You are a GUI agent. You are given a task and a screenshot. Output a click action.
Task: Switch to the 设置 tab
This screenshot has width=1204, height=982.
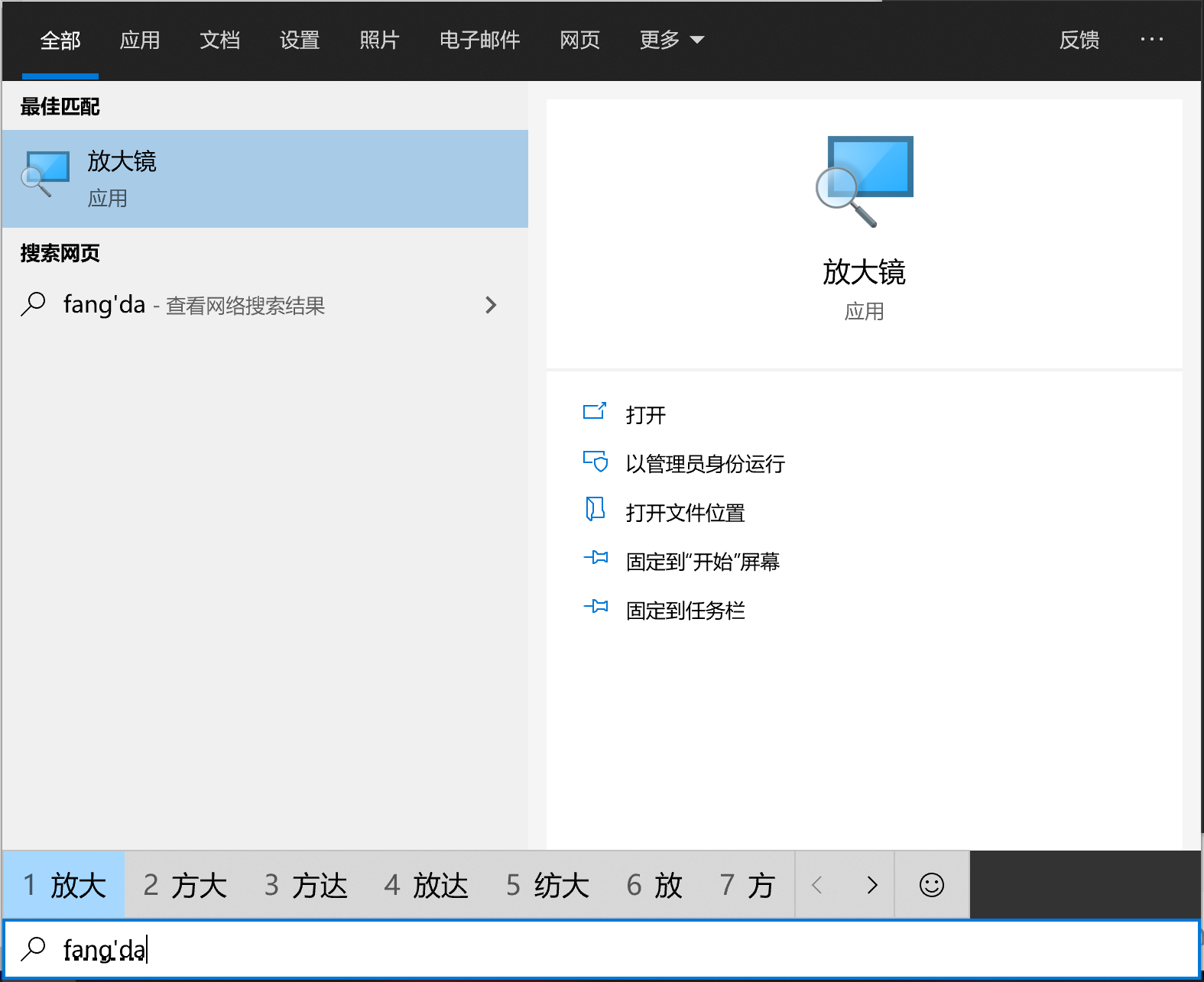300,40
